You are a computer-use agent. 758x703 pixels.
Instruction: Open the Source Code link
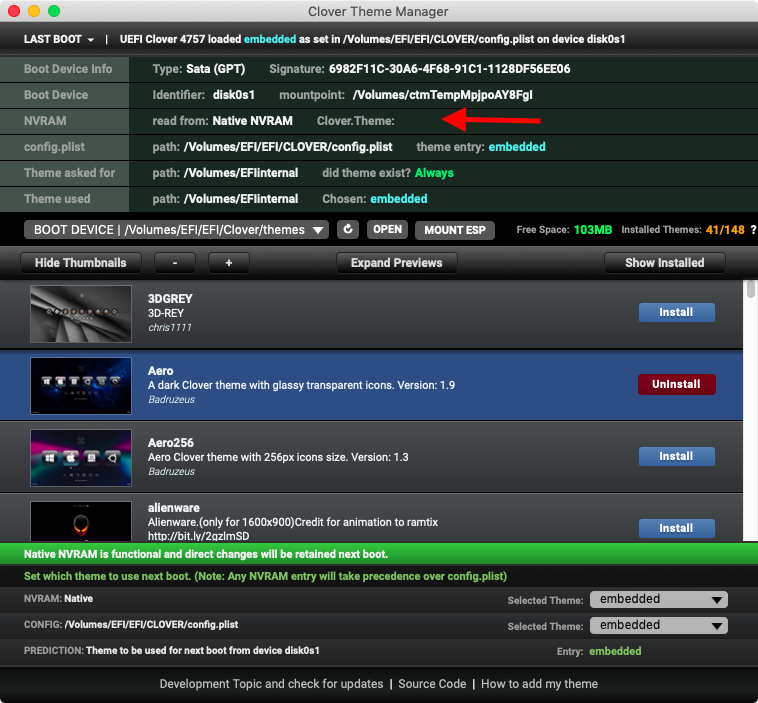click(x=432, y=684)
